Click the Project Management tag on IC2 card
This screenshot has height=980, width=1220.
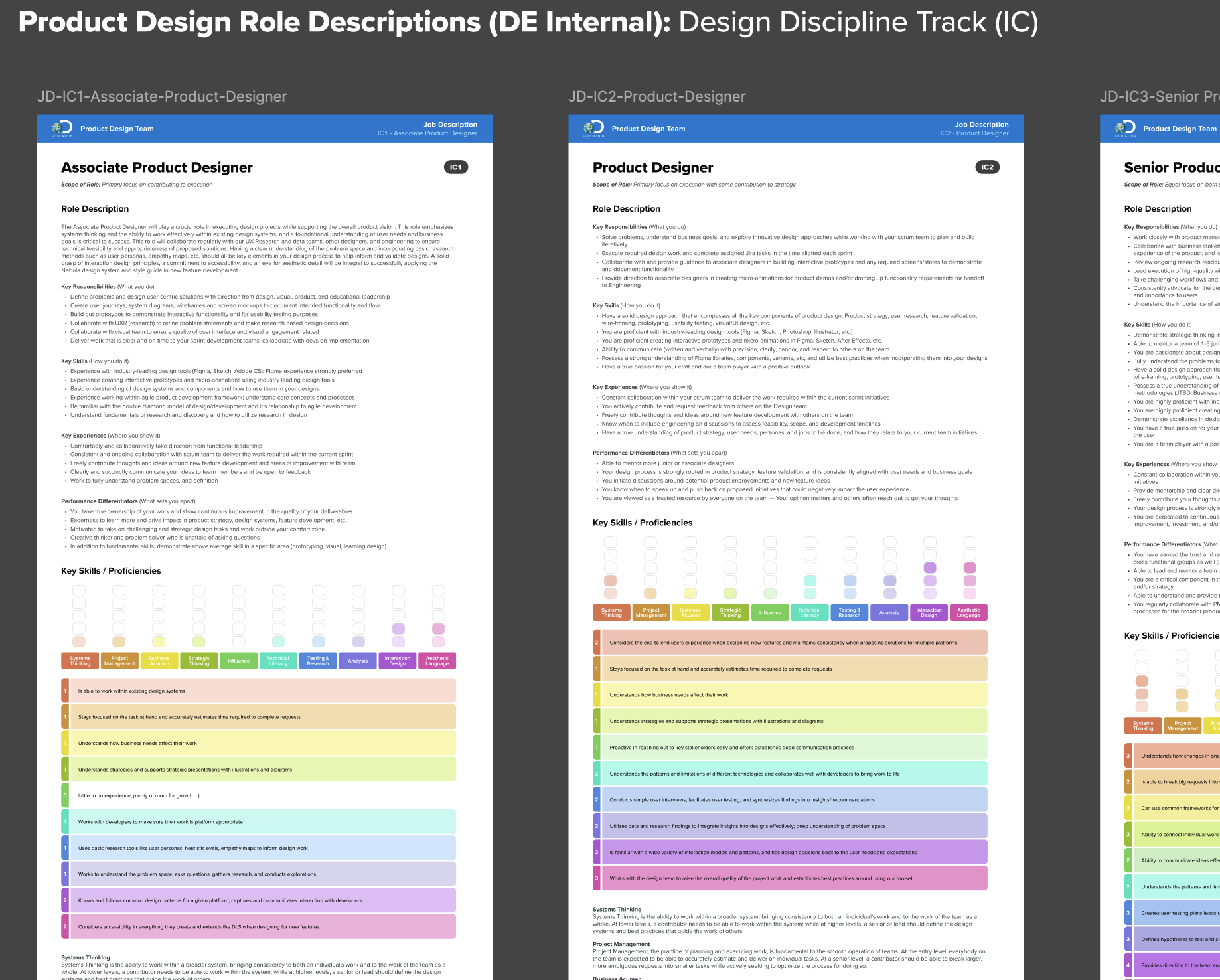click(x=651, y=612)
